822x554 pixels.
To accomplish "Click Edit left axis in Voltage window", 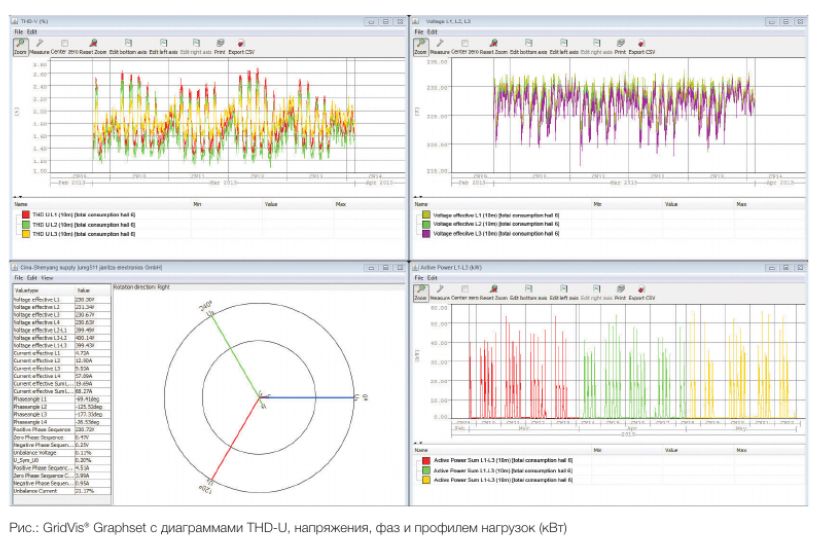I will pyautogui.click(x=566, y=46).
